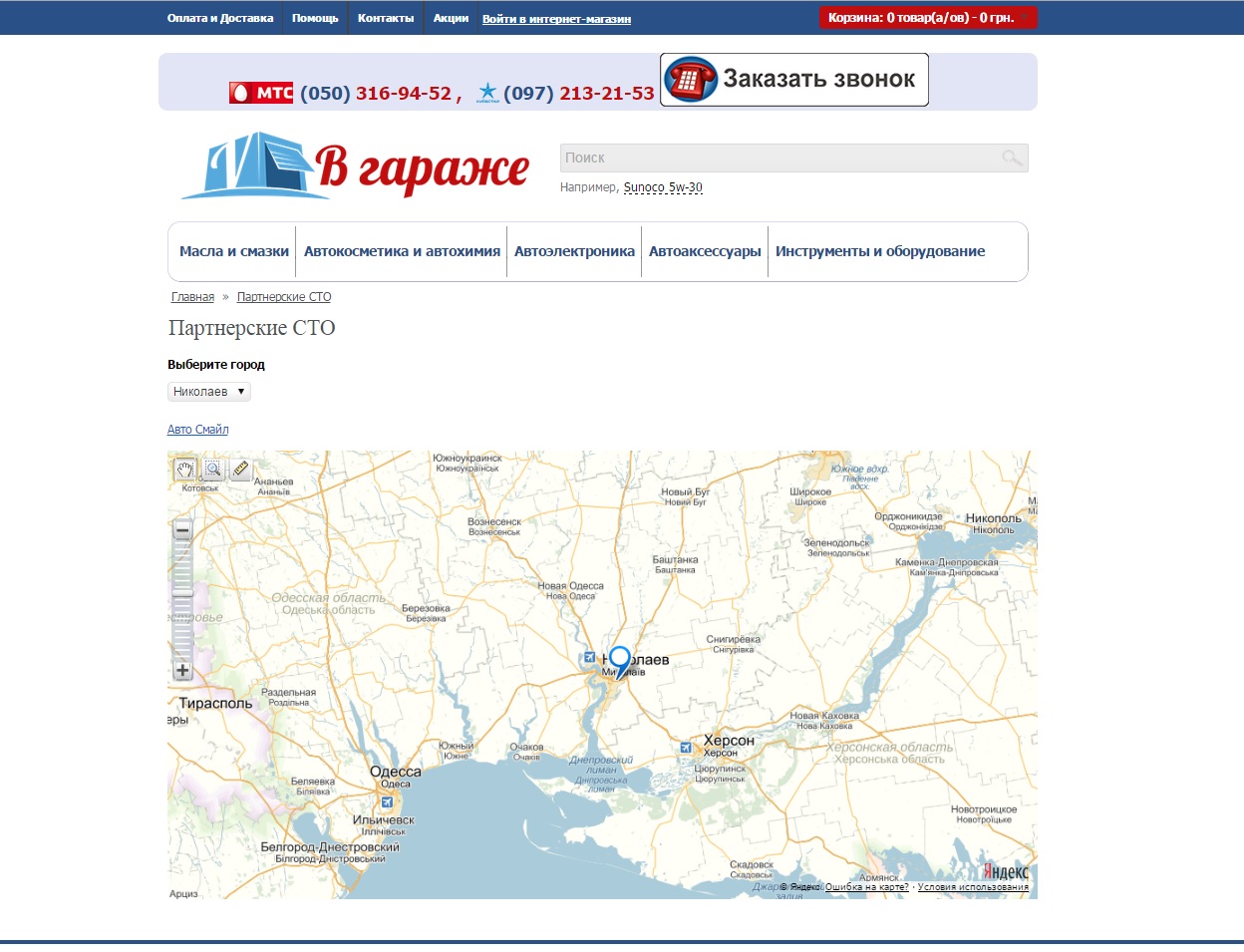Select the hand pan tool on map

point(185,470)
